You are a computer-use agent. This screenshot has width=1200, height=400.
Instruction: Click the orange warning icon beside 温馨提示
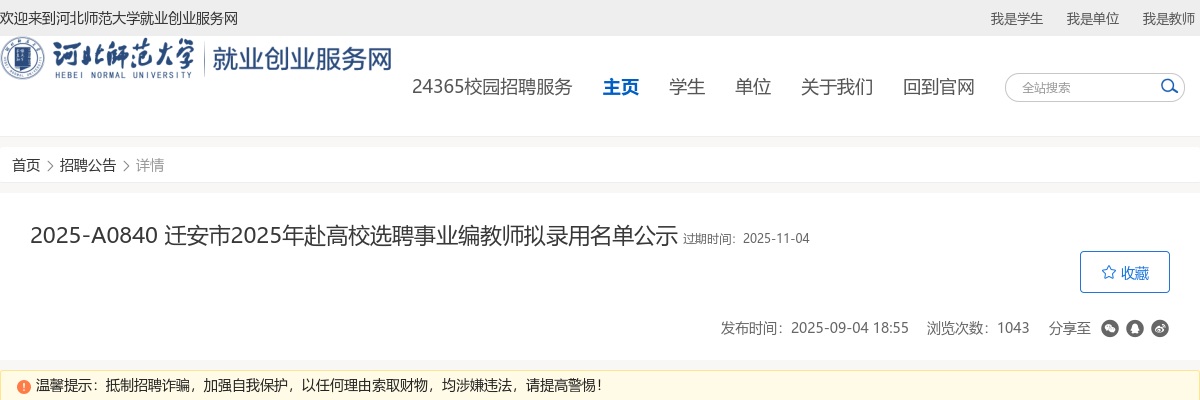pyautogui.click(x=24, y=386)
